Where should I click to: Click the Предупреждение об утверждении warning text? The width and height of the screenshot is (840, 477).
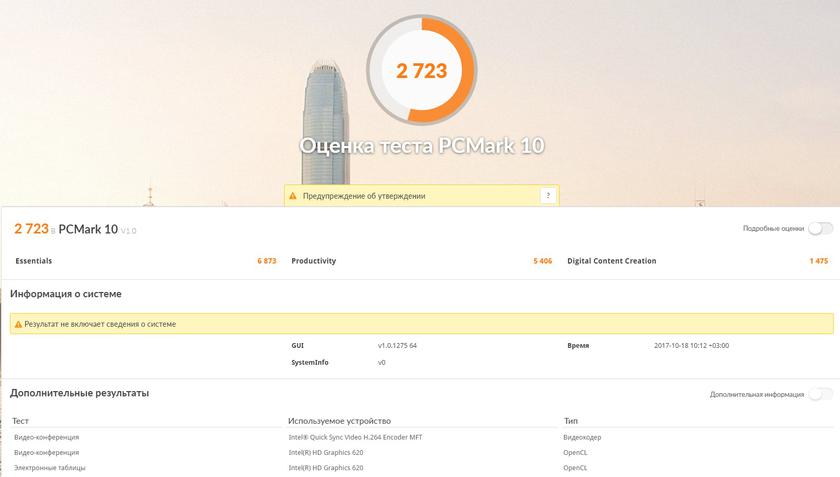[x=364, y=196]
